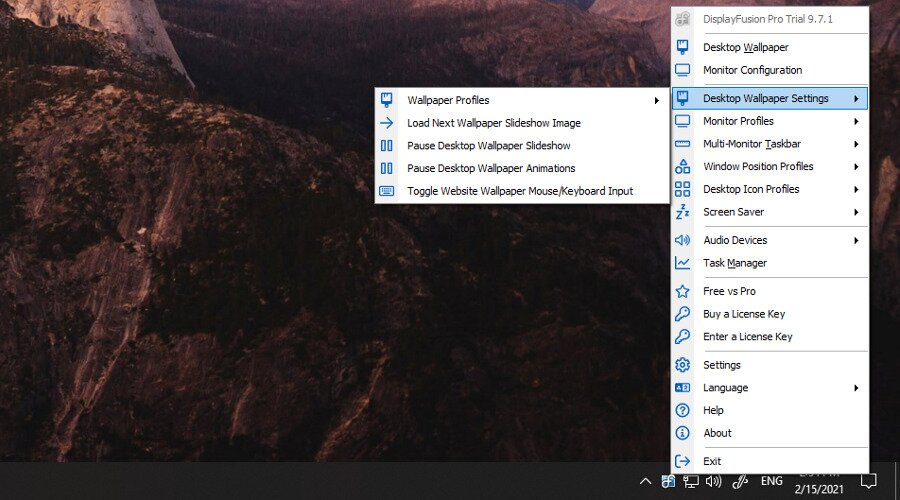Click the Free vs Pro star icon
The height and width of the screenshot is (500, 900).
click(682, 291)
